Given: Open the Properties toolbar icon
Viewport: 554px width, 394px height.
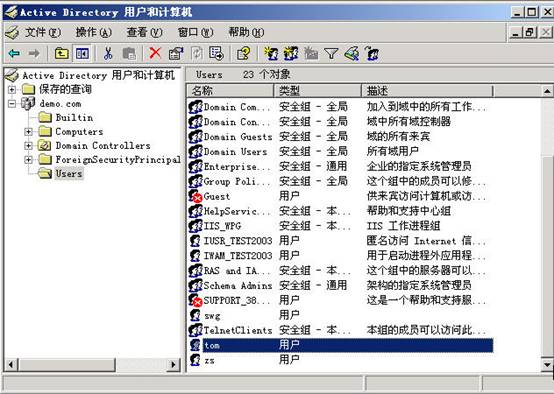Looking at the screenshot, I should tap(176, 54).
